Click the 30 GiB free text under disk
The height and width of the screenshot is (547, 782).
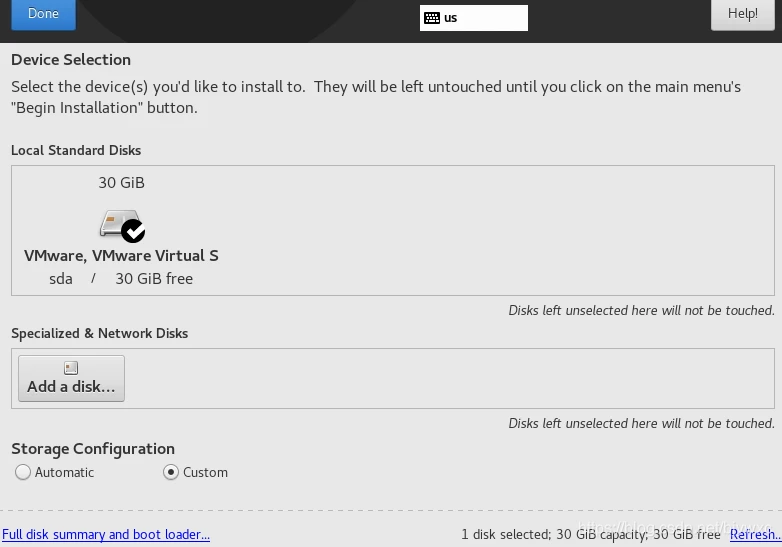(x=154, y=279)
